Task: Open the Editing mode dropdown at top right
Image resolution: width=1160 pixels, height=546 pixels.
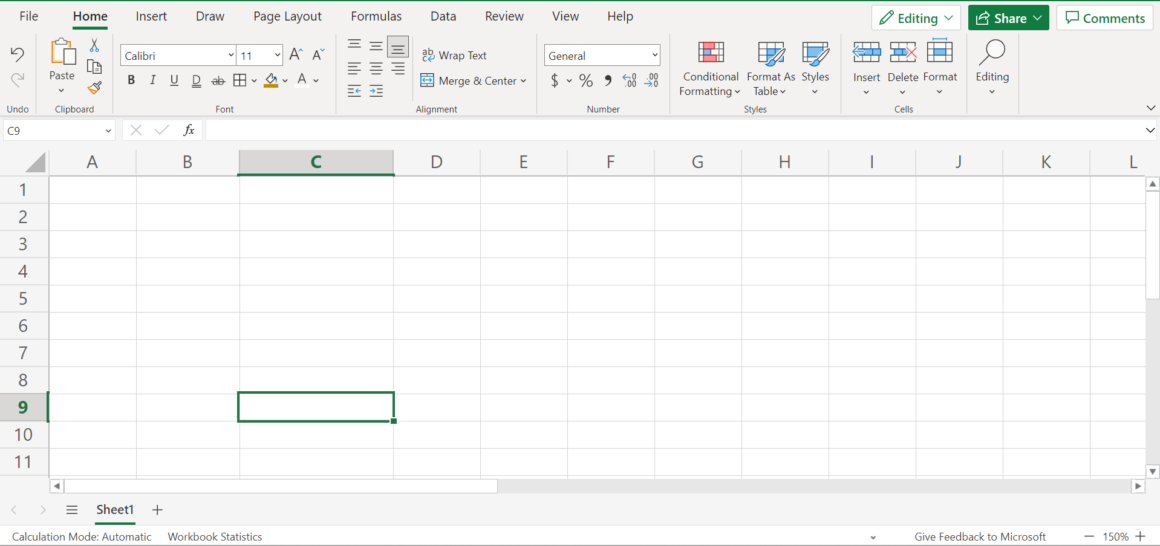Action: (x=916, y=18)
